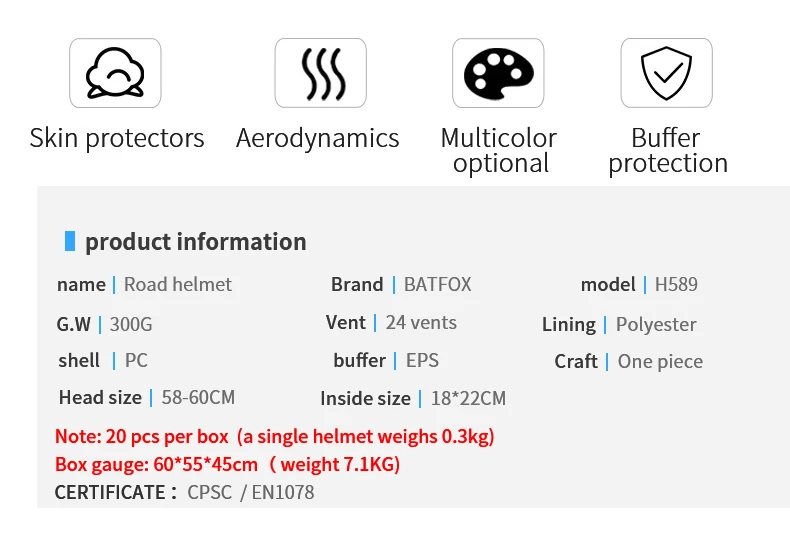The image size is (790, 534).
Task: Click the BATFOX brand value
Action: pos(437,284)
